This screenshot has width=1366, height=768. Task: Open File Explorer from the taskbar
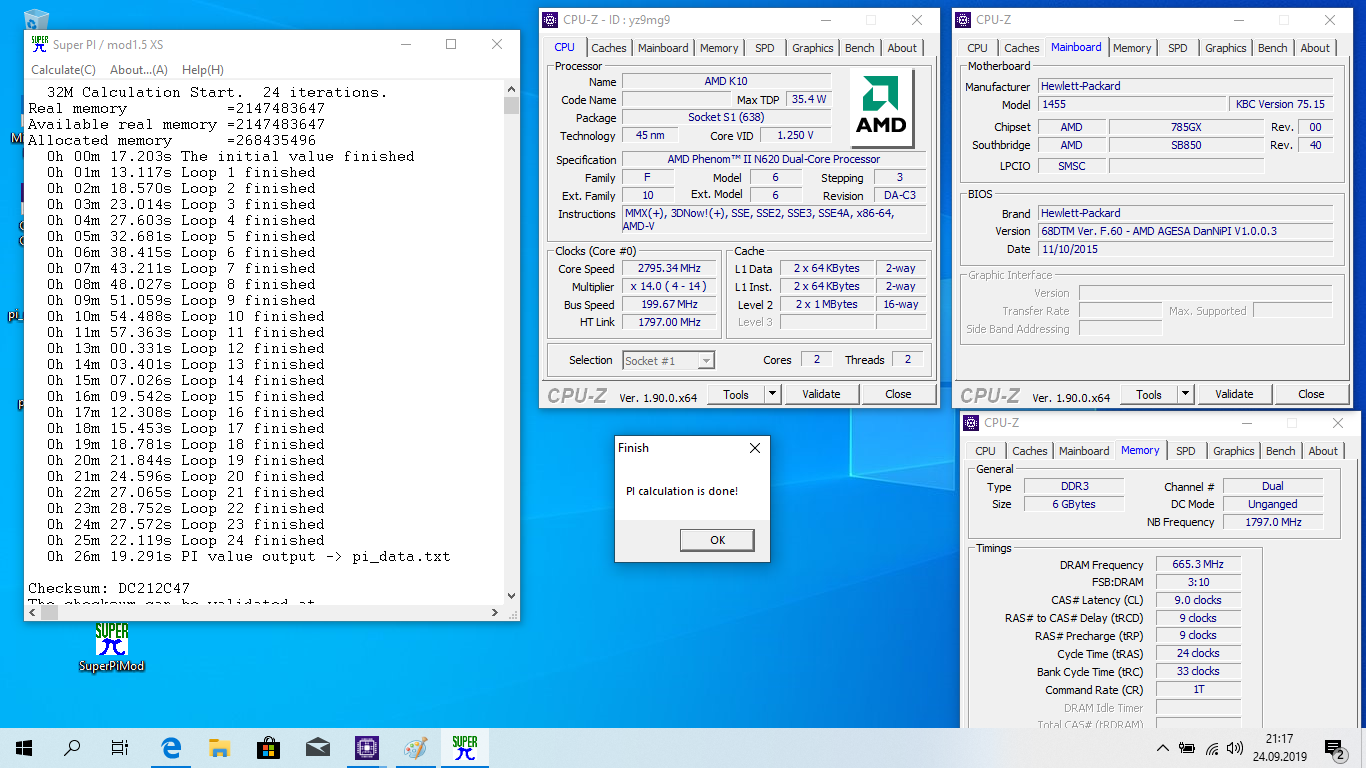(x=220, y=747)
